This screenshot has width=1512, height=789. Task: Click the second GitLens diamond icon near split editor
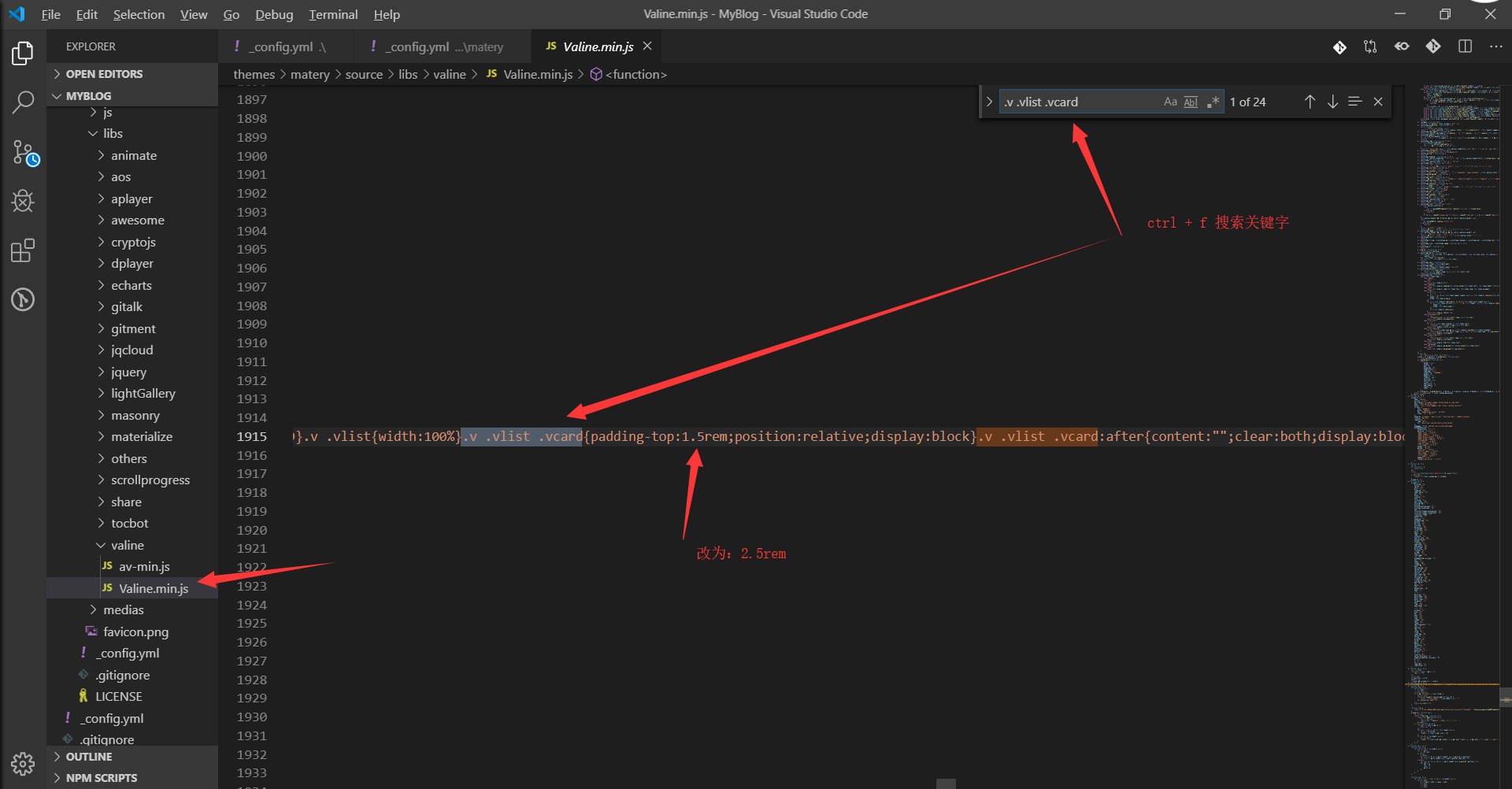1433,46
